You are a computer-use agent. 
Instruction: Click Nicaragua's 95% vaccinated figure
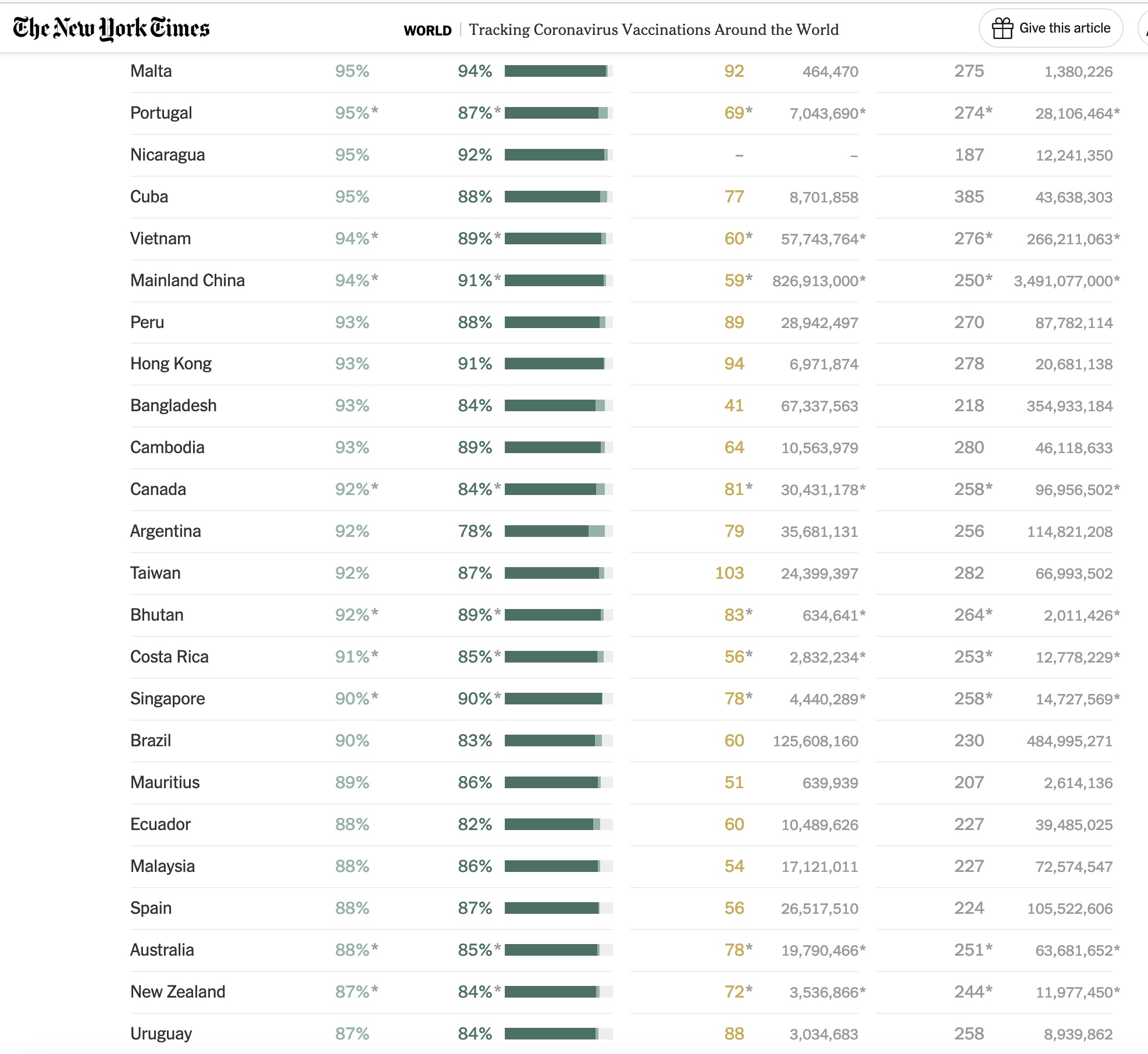coord(352,155)
